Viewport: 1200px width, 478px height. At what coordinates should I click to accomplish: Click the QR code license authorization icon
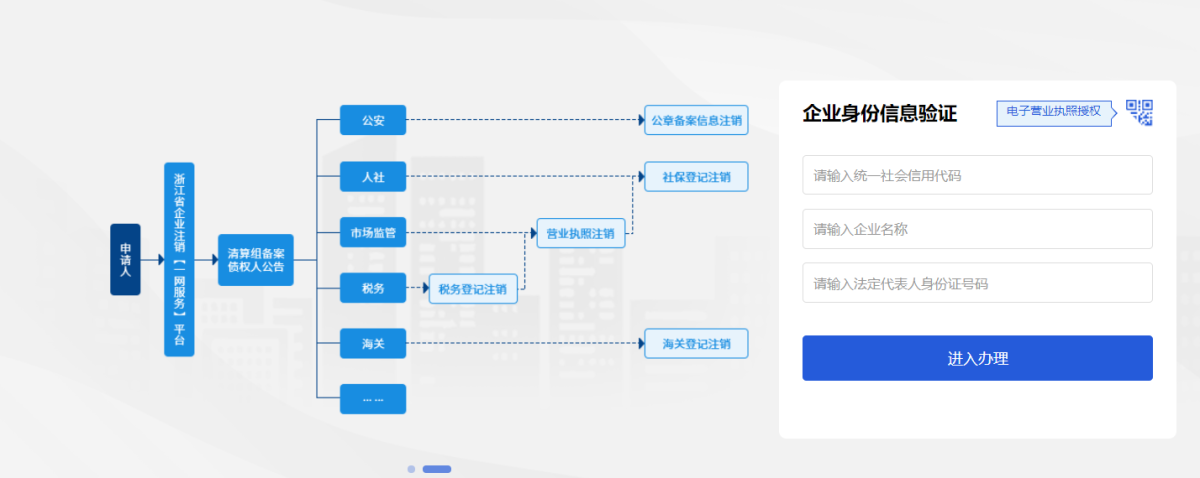tap(1139, 112)
